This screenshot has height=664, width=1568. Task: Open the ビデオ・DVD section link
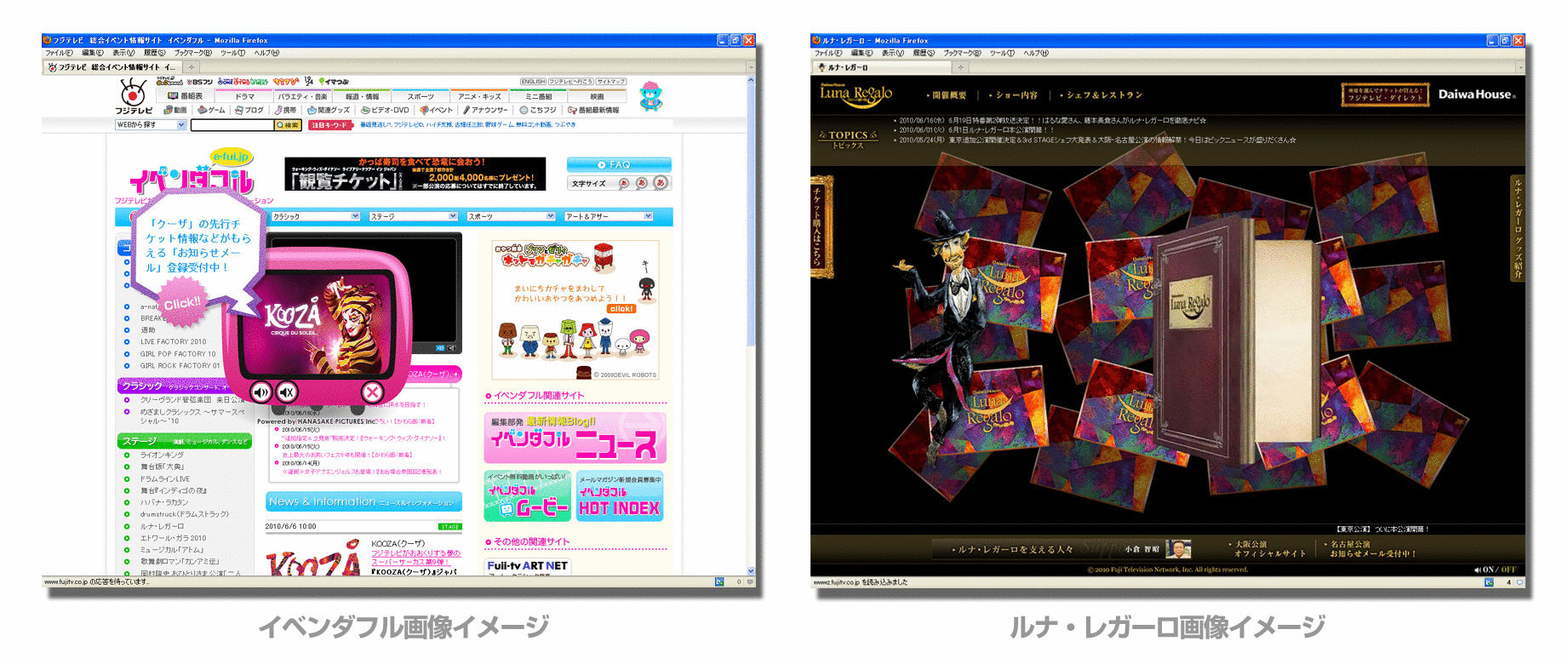pyautogui.click(x=386, y=110)
